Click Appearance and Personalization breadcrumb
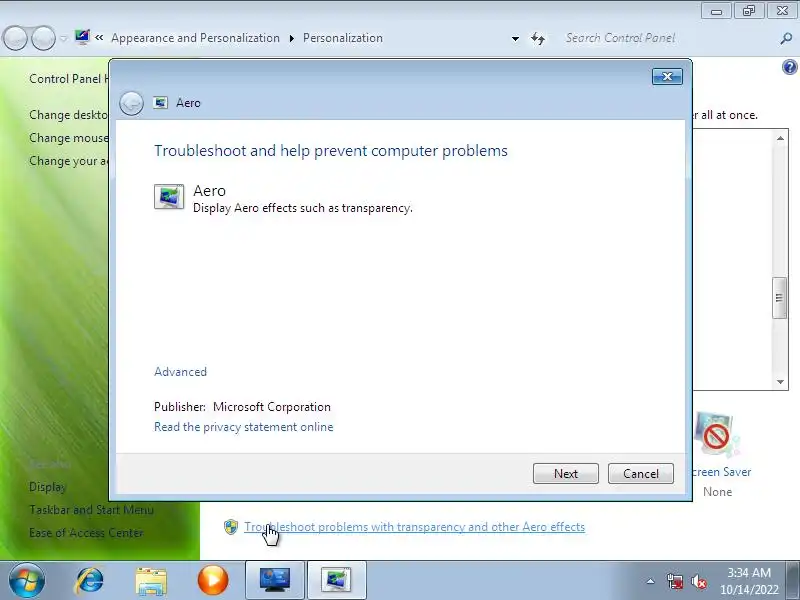The image size is (800, 600). (x=195, y=38)
